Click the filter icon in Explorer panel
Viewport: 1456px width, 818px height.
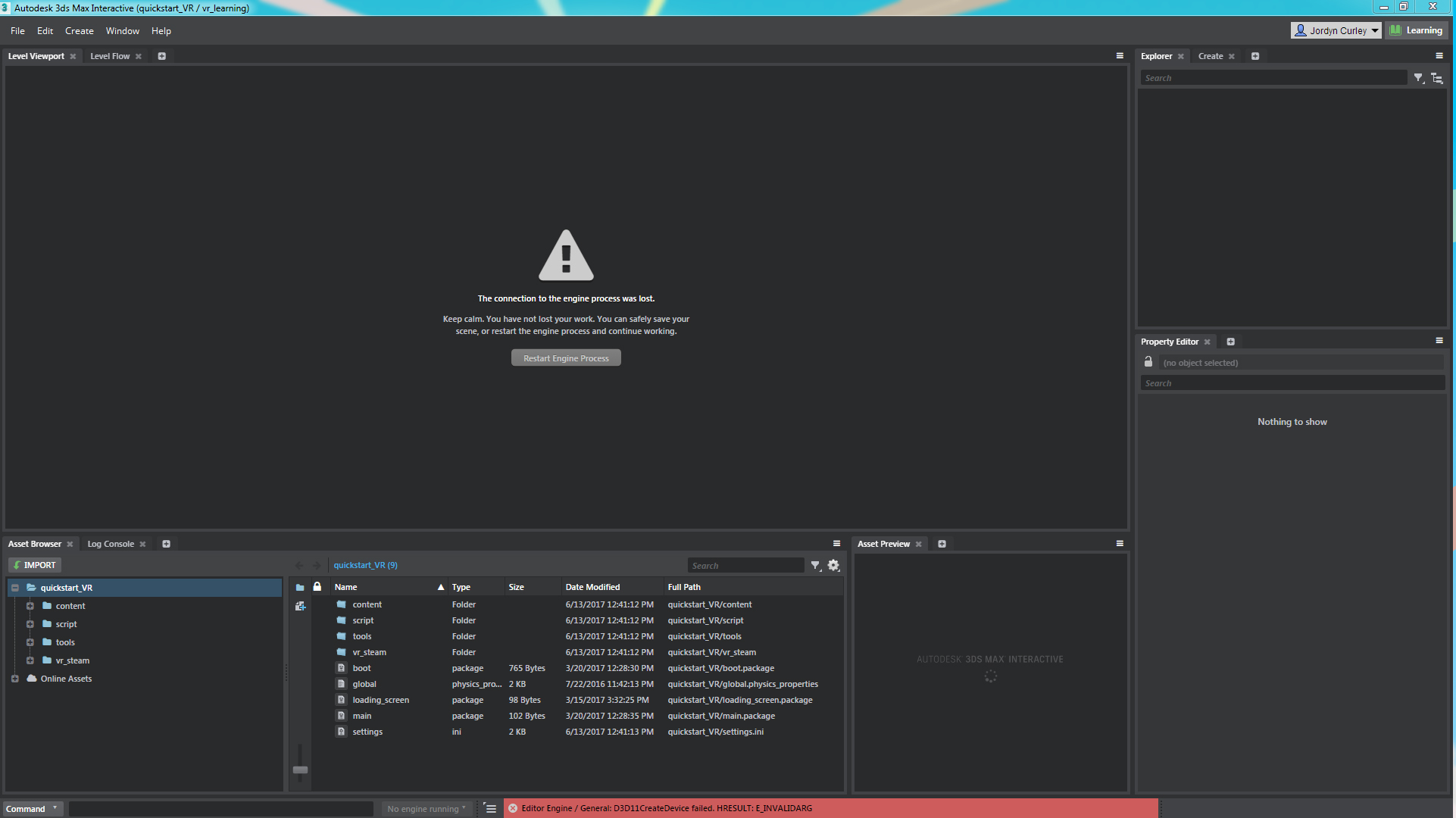point(1419,78)
